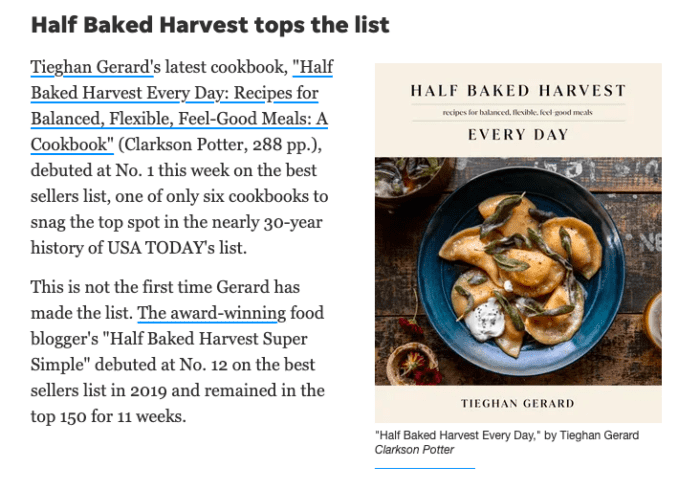Open the Tieghan Gerard author link
Viewport: 700px width, 490px height.
point(90,68)
